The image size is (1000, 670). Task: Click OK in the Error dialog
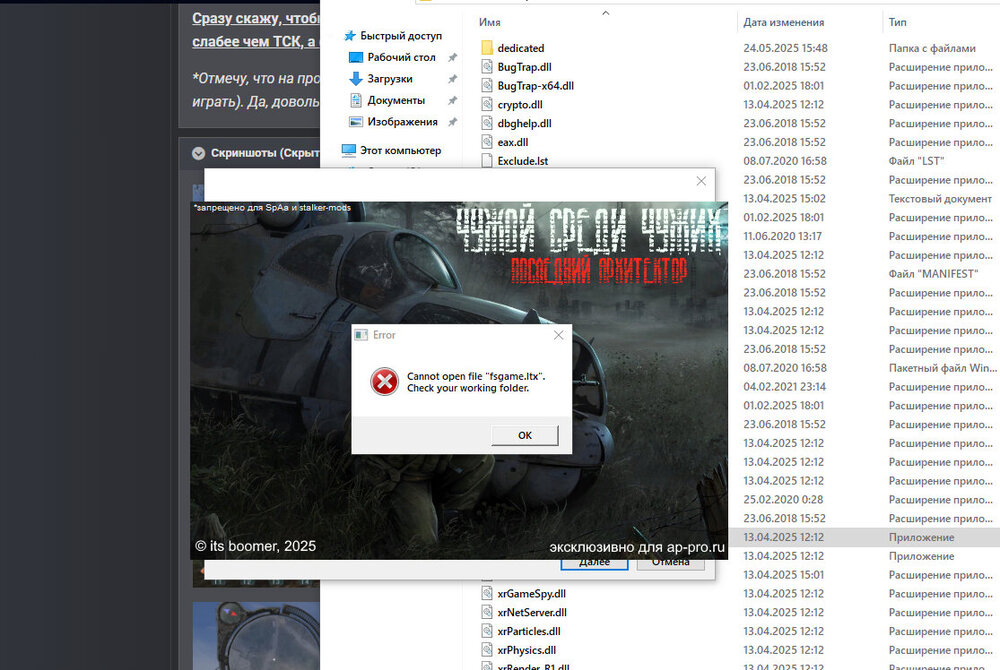click(524, 435)
